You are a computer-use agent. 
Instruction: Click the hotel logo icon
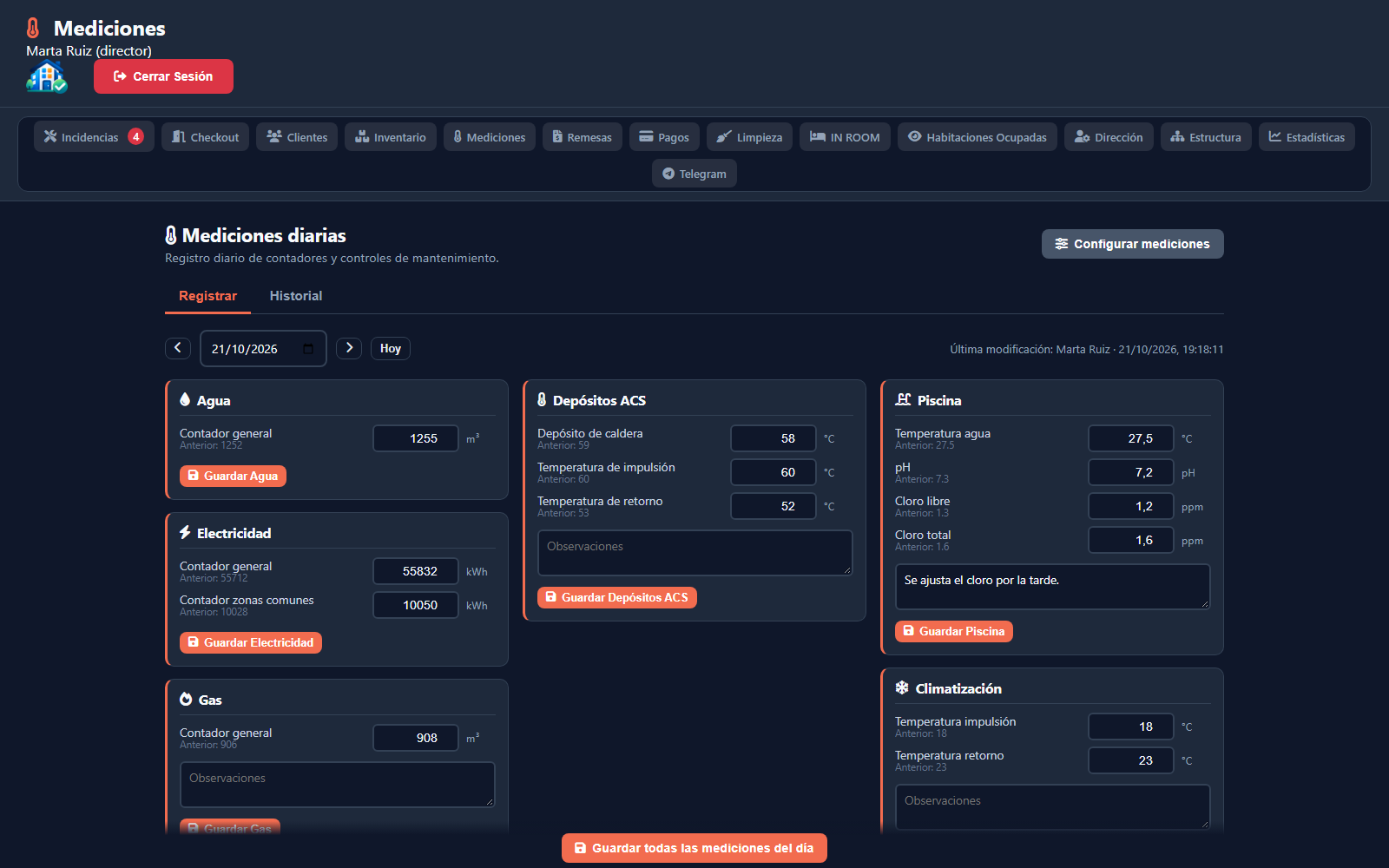[x=47, y=77]
